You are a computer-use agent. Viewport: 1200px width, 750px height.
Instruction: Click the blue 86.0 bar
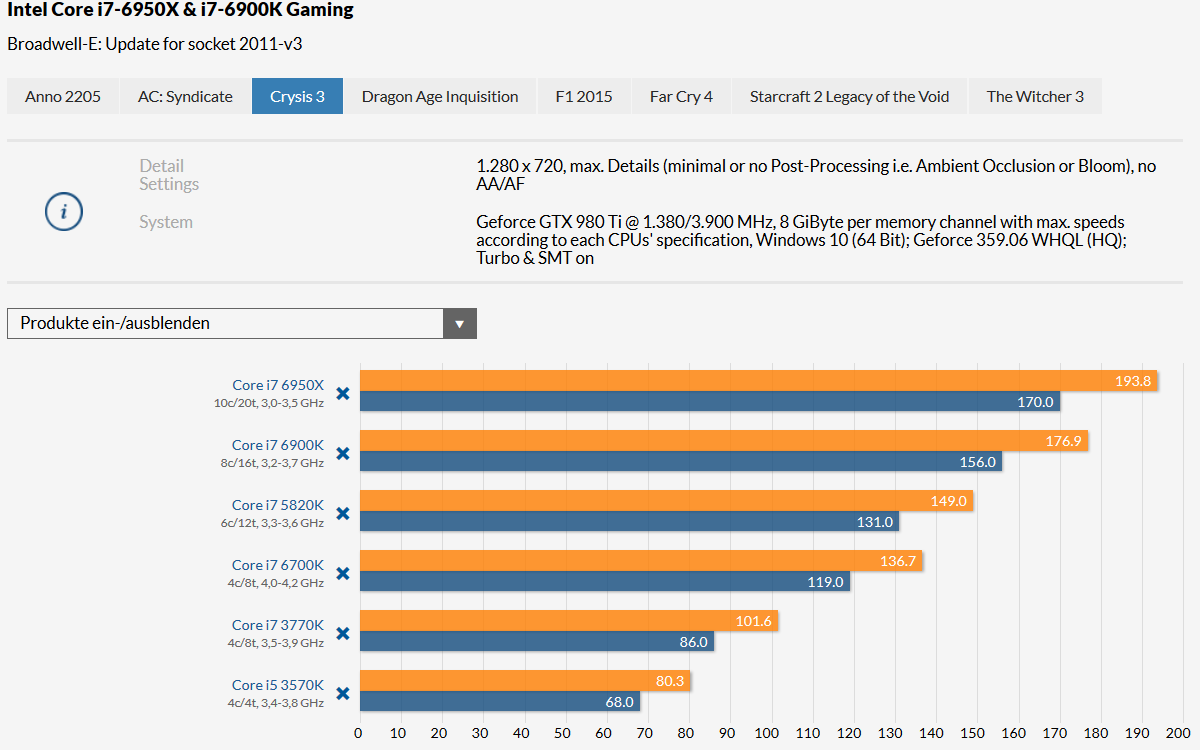[537, 642]
